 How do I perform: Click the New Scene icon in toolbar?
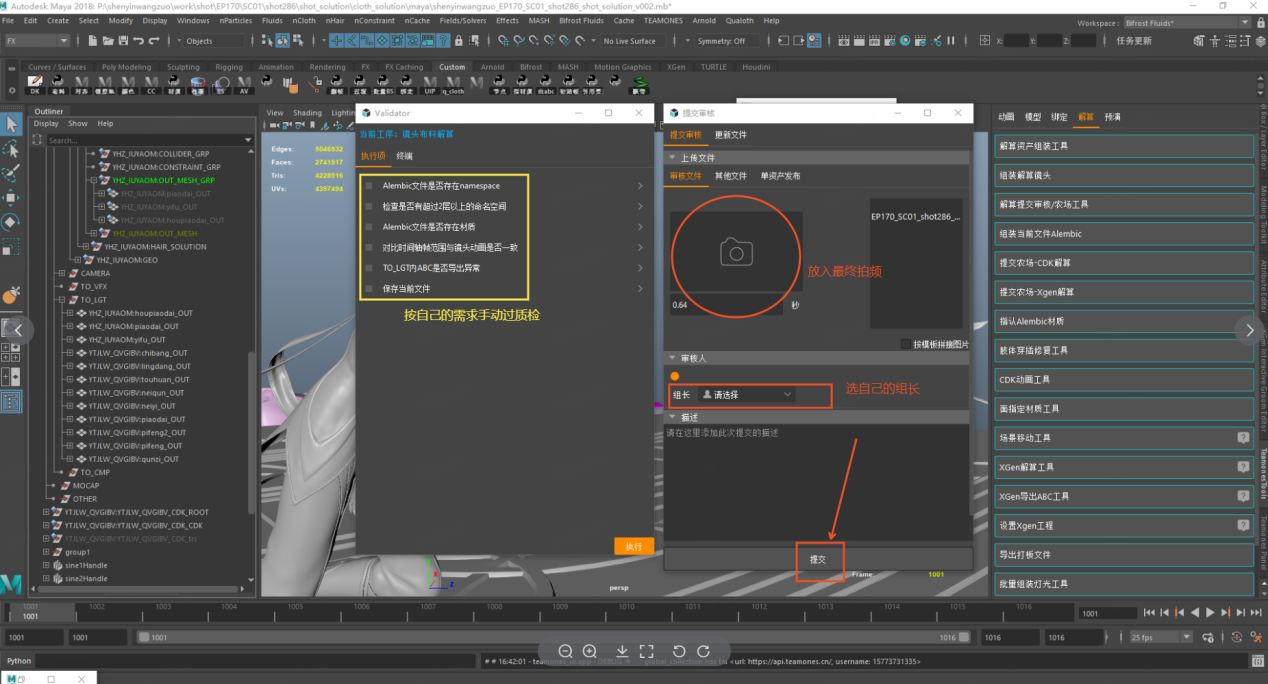point(93,41)
